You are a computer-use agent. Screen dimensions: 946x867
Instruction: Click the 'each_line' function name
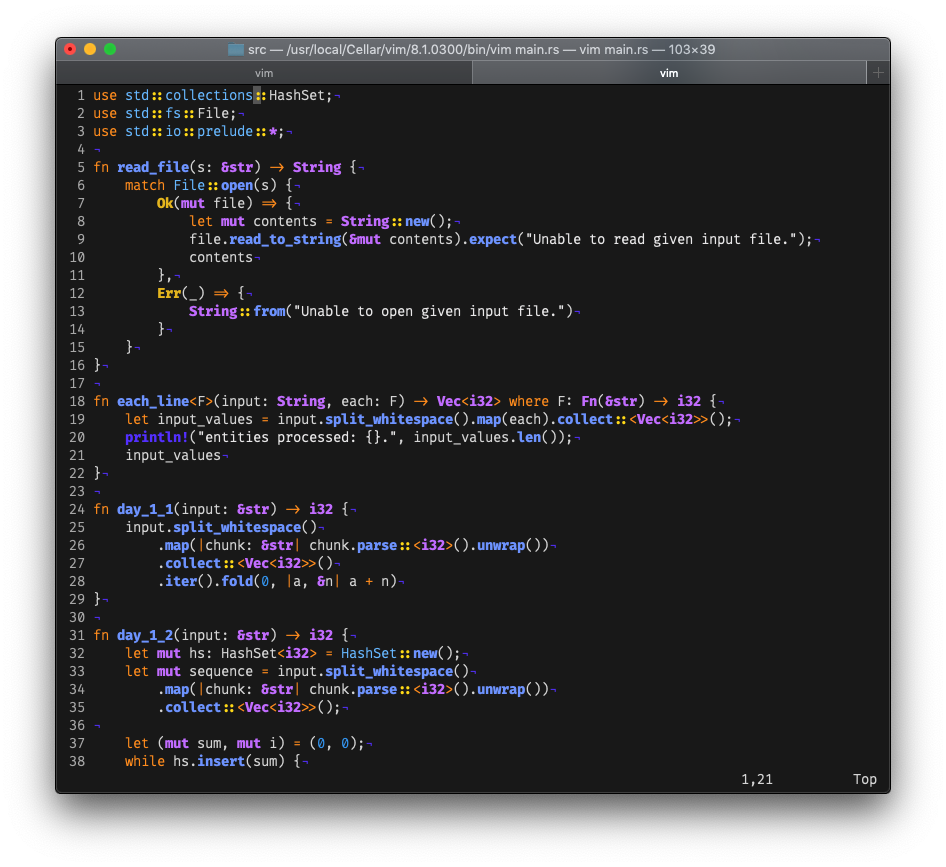pos(153,401)
